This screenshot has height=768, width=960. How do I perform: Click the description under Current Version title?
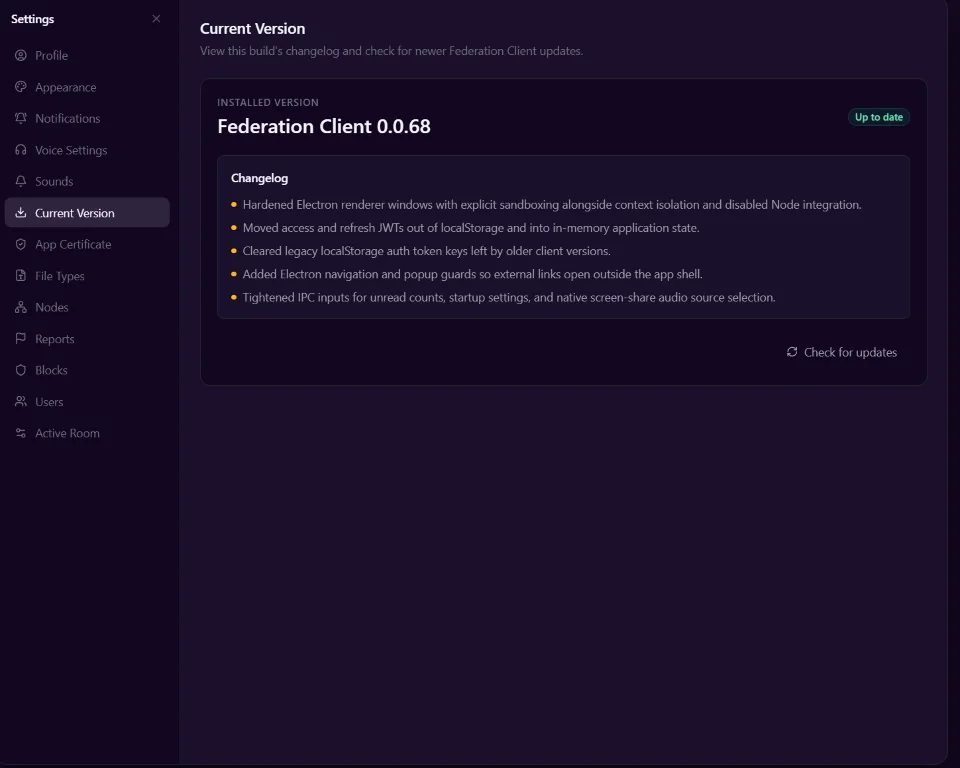pos(391,51)
